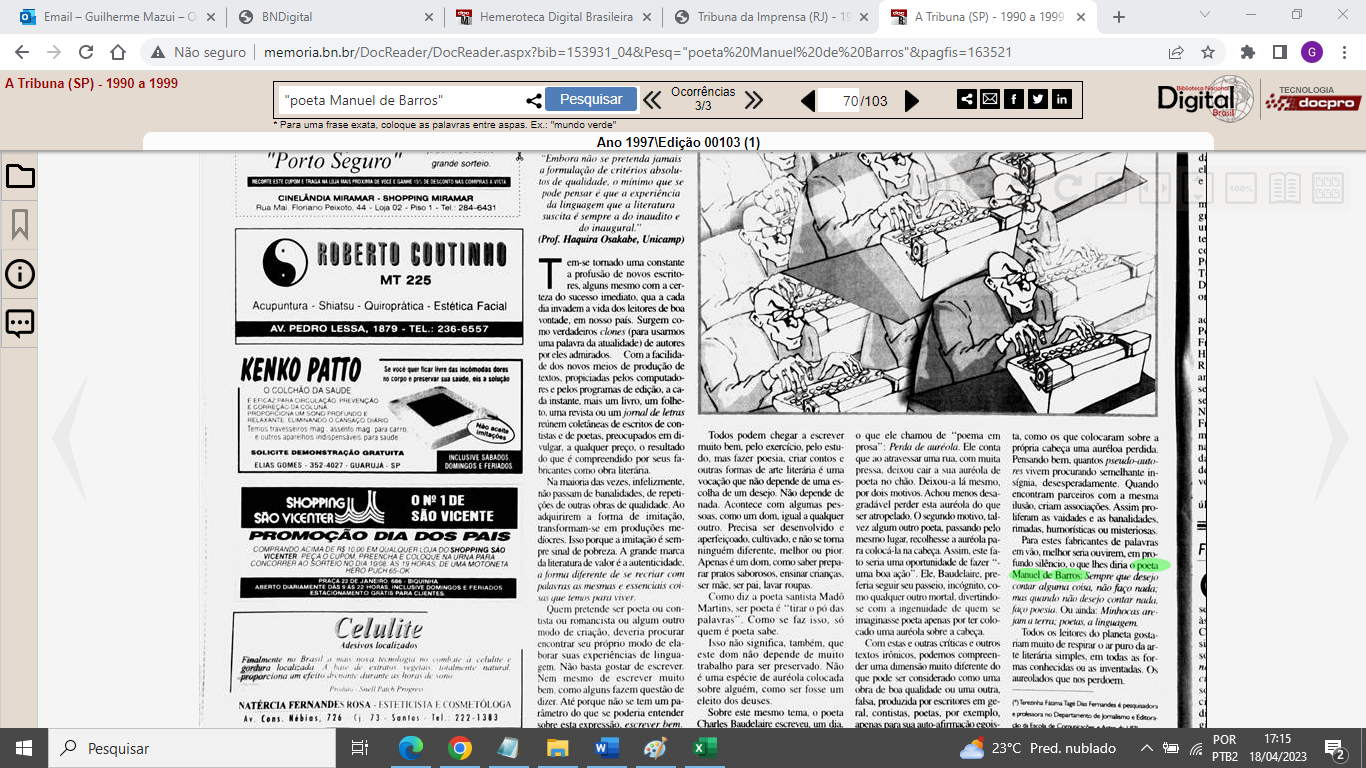
Task: Open the notification center with 2 alerts
Action: (x=1334, y=748)
